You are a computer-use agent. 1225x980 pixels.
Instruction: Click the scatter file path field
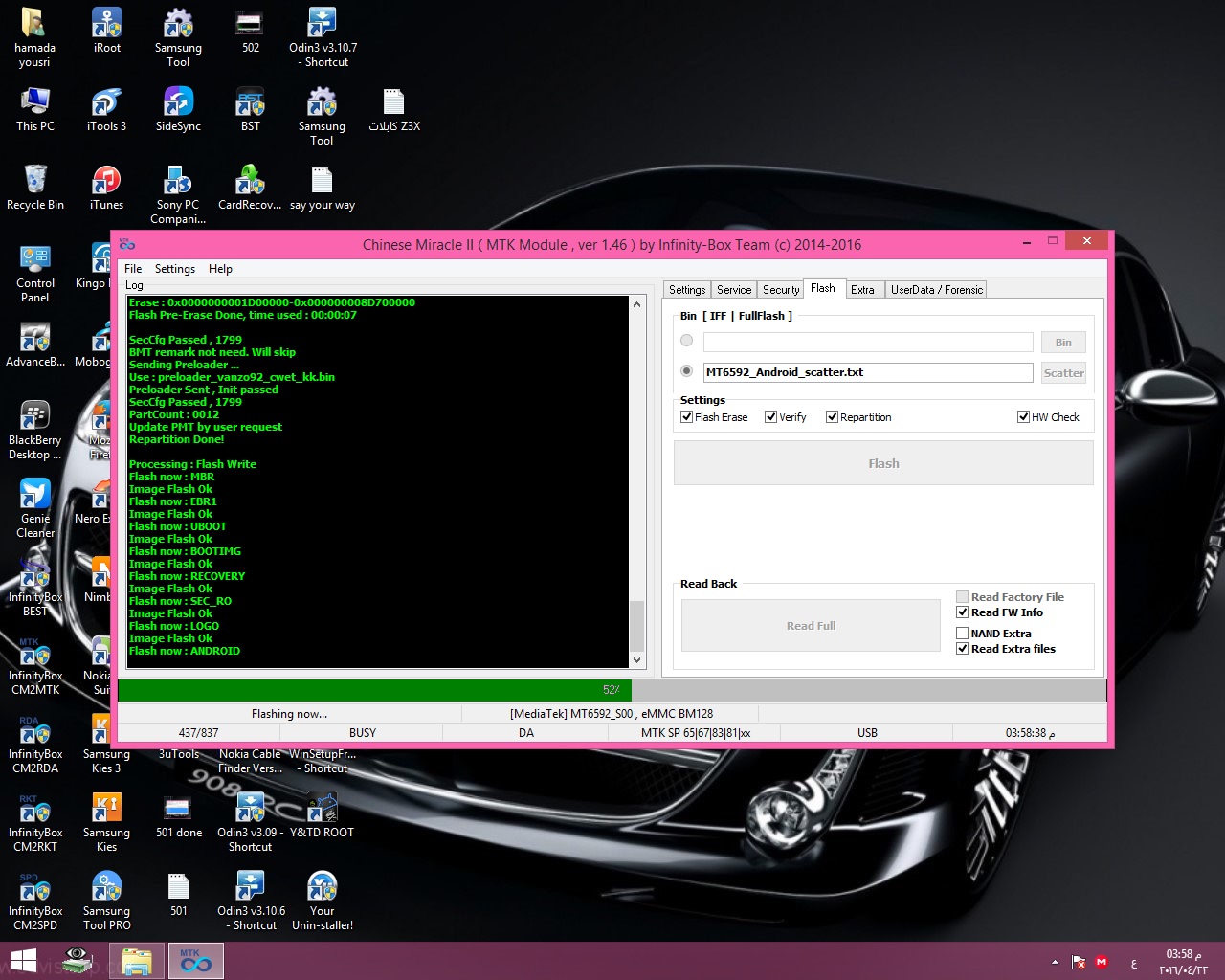point(868,372)
